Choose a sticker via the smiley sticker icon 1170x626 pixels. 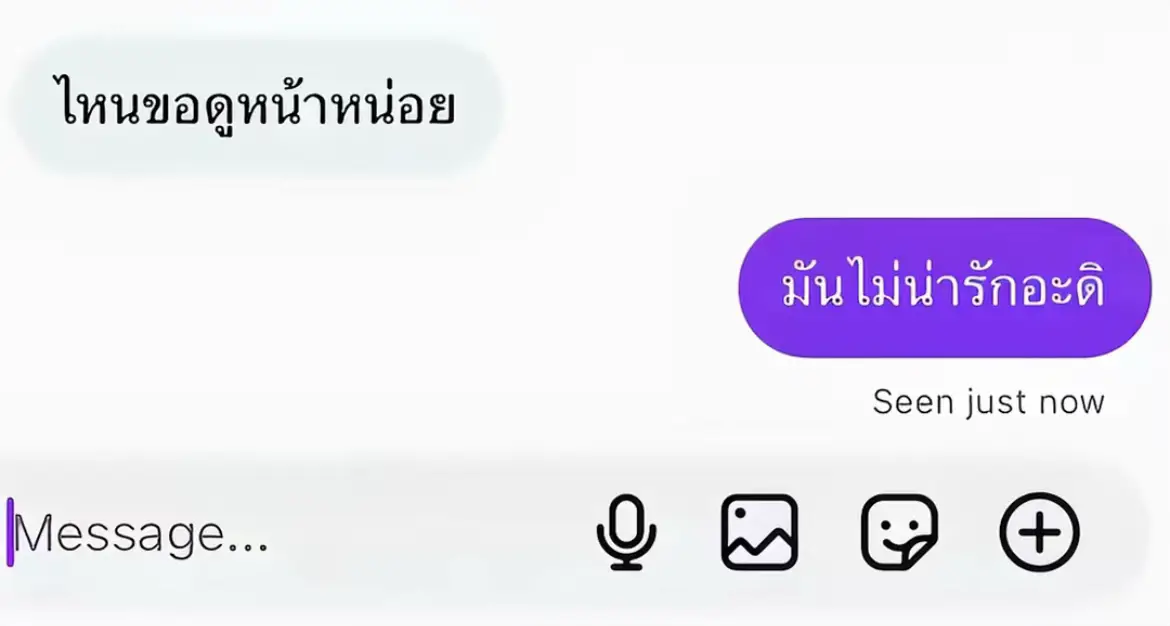[x=899, y=533]
